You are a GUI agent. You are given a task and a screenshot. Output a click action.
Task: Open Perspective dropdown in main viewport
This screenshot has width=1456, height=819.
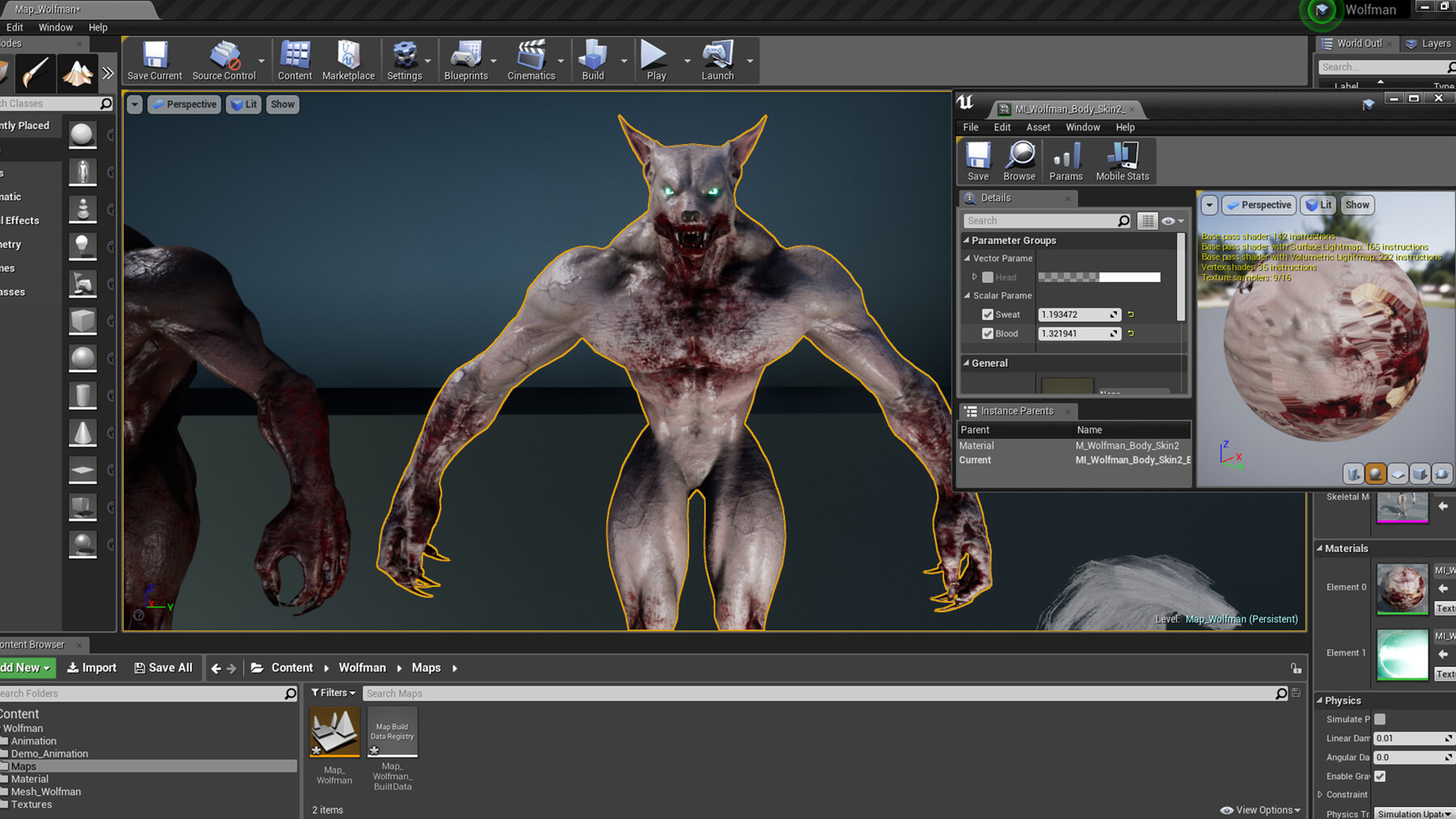[x=184, y=104]
